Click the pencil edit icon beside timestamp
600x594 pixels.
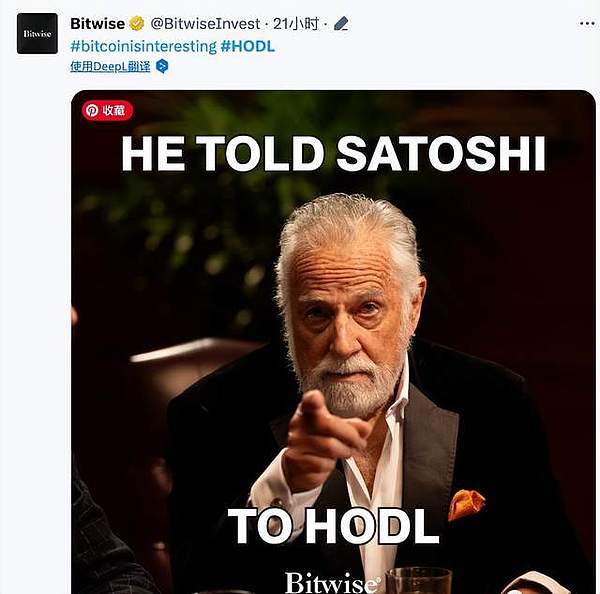pos(342,23)
